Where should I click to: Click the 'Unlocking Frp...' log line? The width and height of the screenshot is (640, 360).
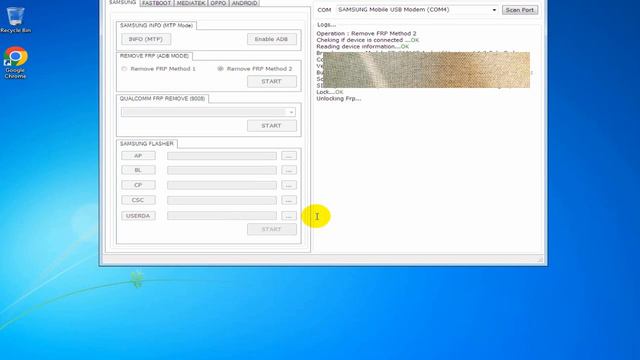tap(339, 98)
